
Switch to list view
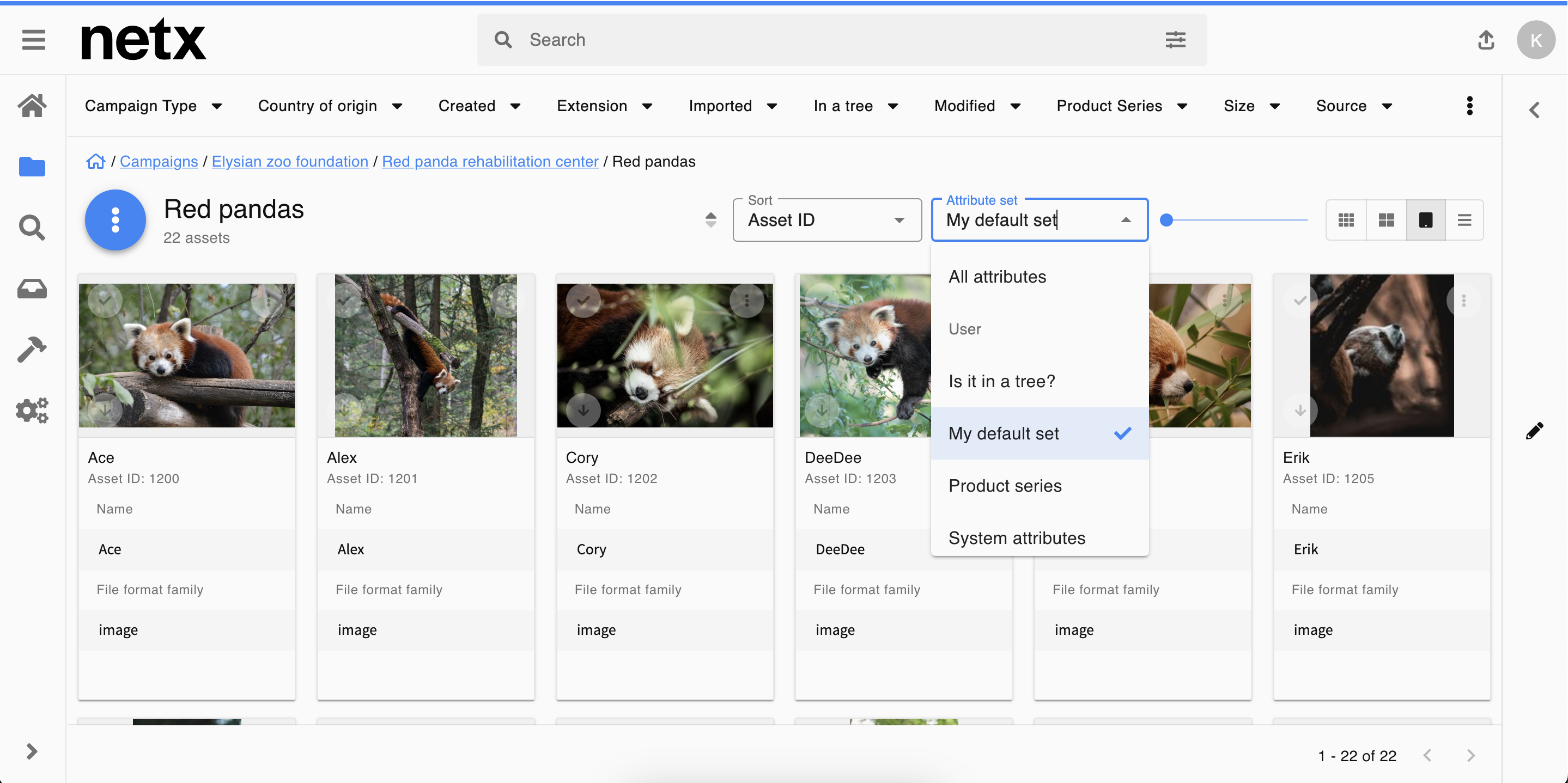(x=1464, y=219)
